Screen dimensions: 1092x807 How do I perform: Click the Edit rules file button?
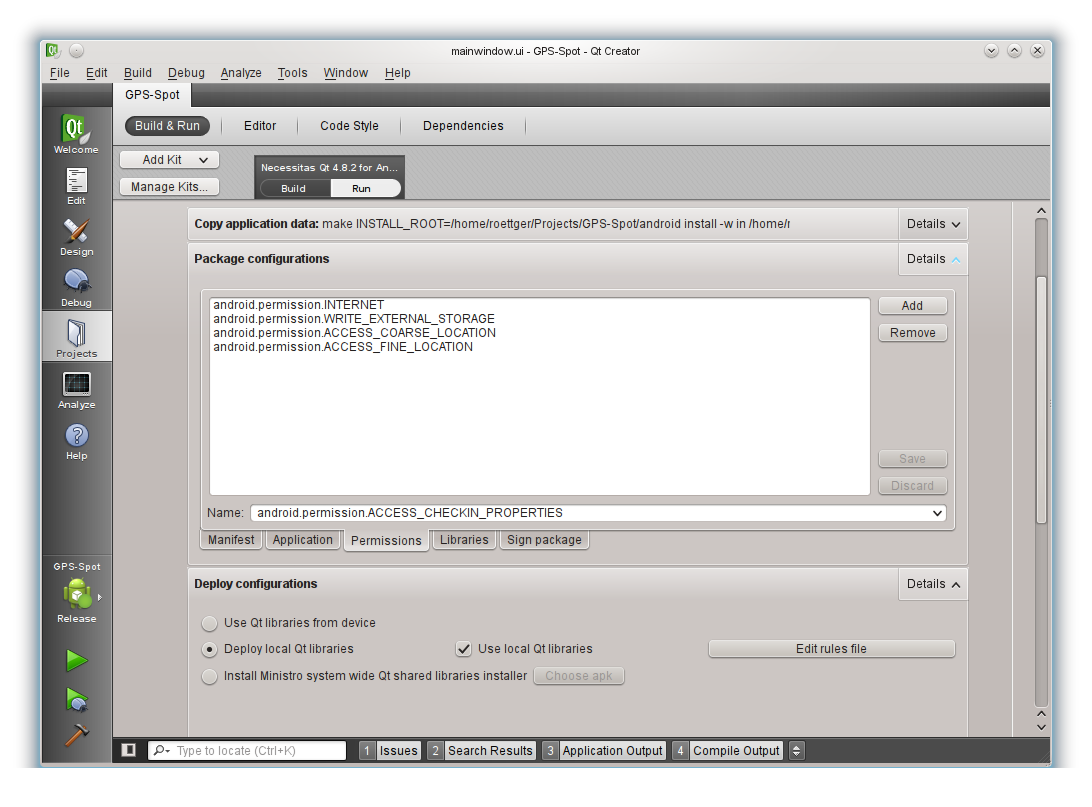pyautogui.click(x=831, y=649)
